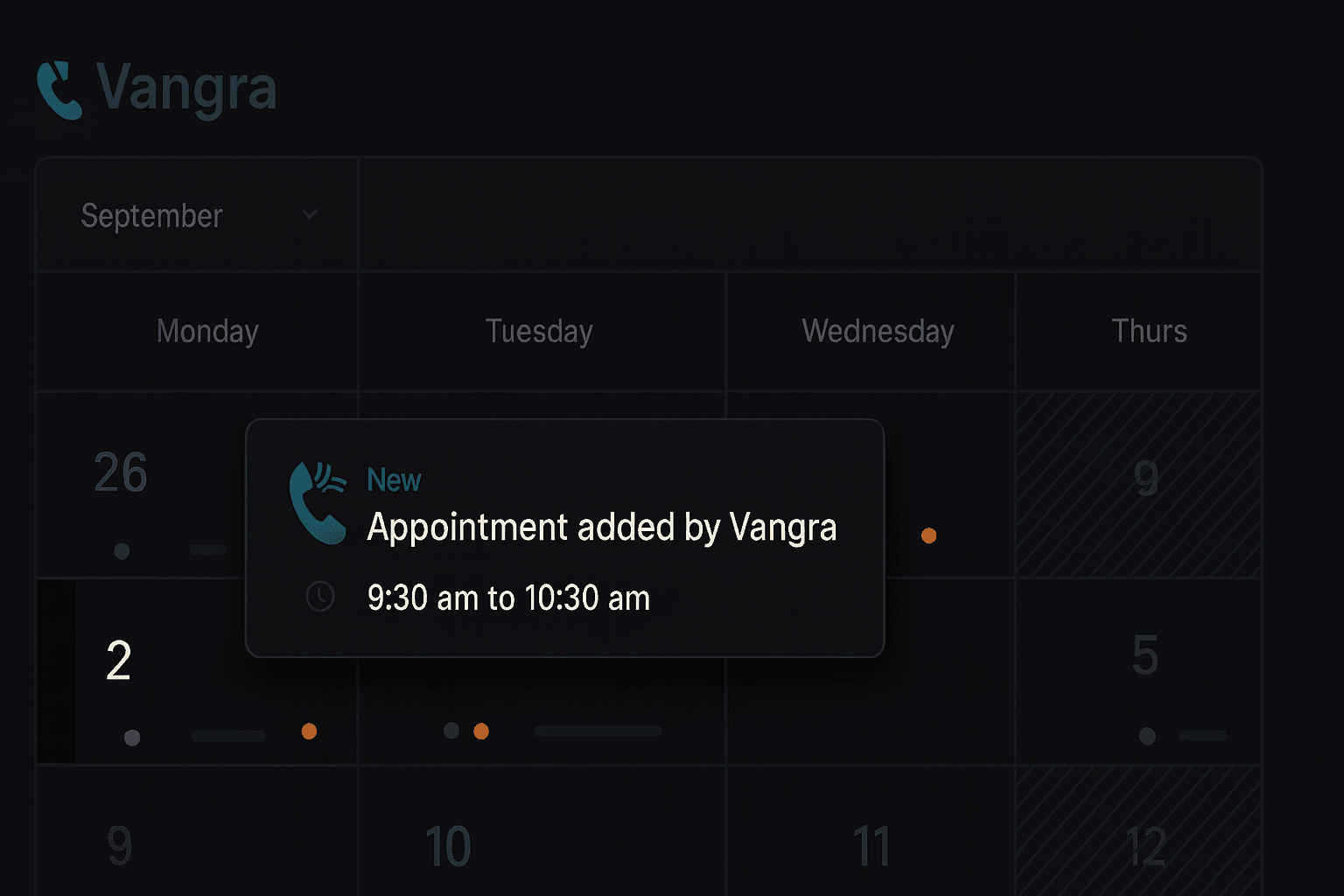1344x896 pixels.
Task: Click the Vangra phone logo icon
Action: pos(59,89)
